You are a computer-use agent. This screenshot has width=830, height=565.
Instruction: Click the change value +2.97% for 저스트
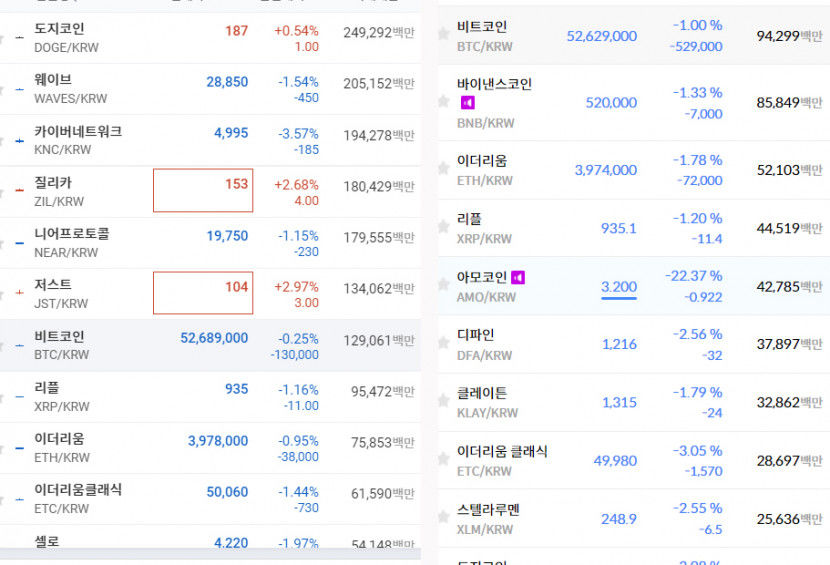click(x=296, y=287)
